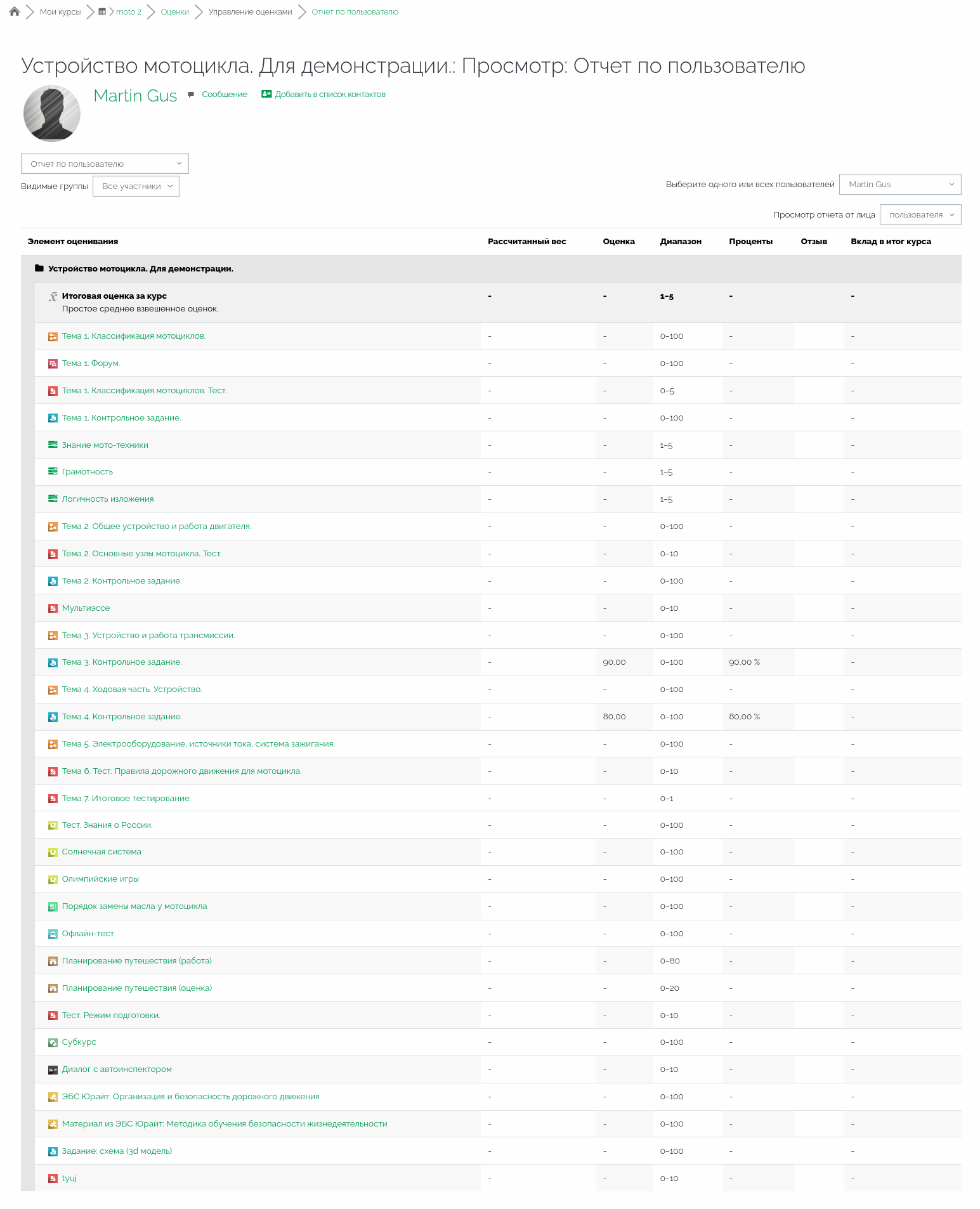The height and width of the screenshot is (1209, 980).
Task: Click the home icon in breadcrumb
Action: click(15, 11)
